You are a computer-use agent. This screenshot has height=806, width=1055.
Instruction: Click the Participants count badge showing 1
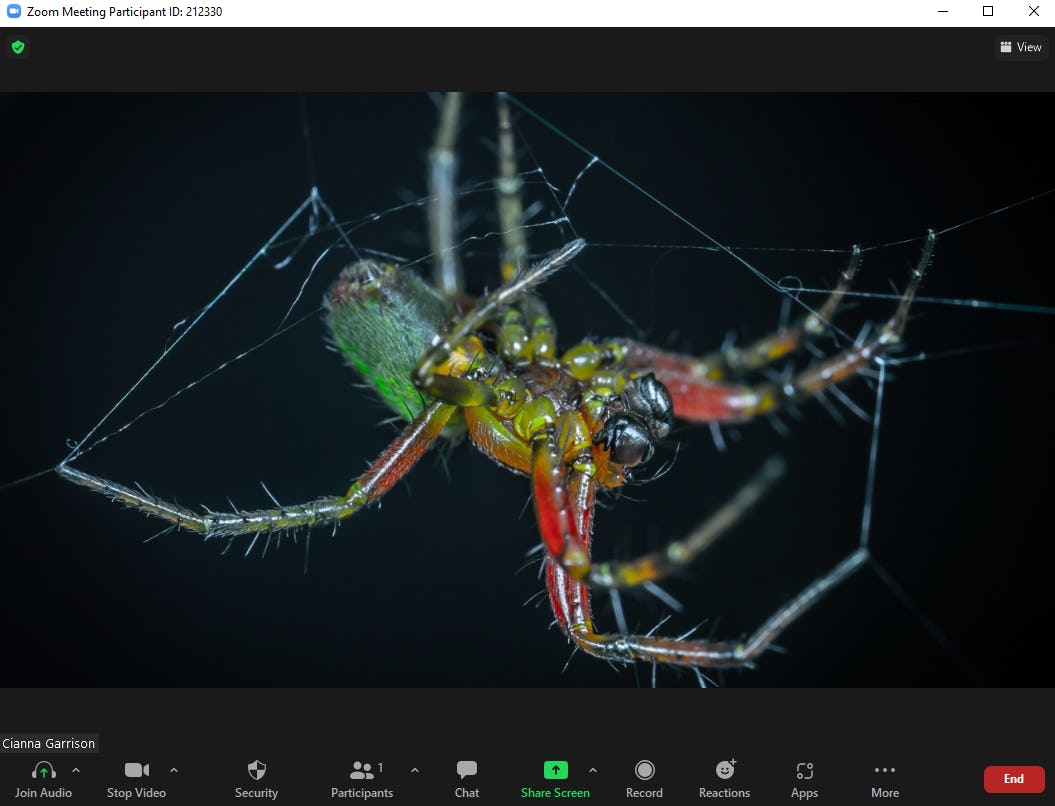point(380,768)
